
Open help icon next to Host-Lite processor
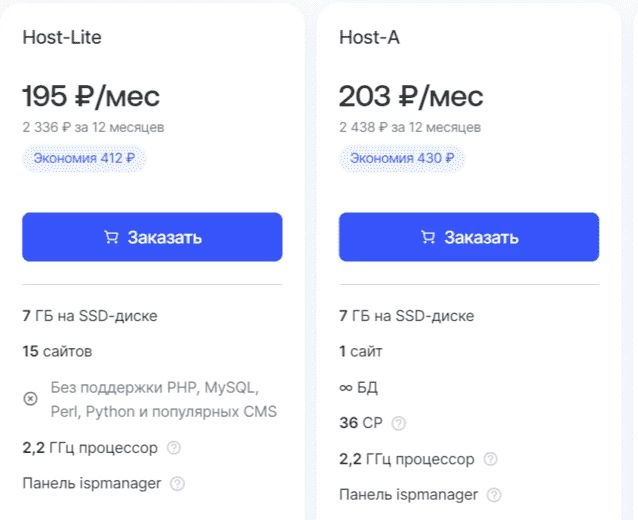coord(174,448)
